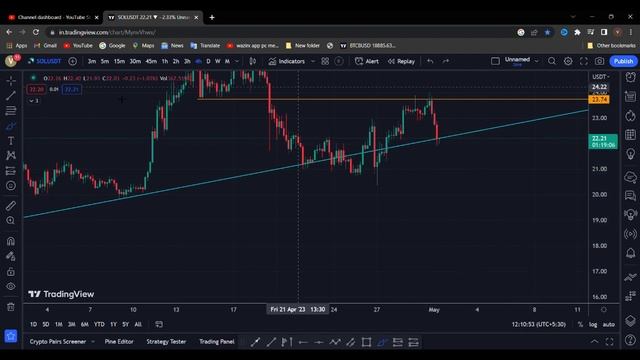Open a new browser tab
640x360 pixels.
212,18
